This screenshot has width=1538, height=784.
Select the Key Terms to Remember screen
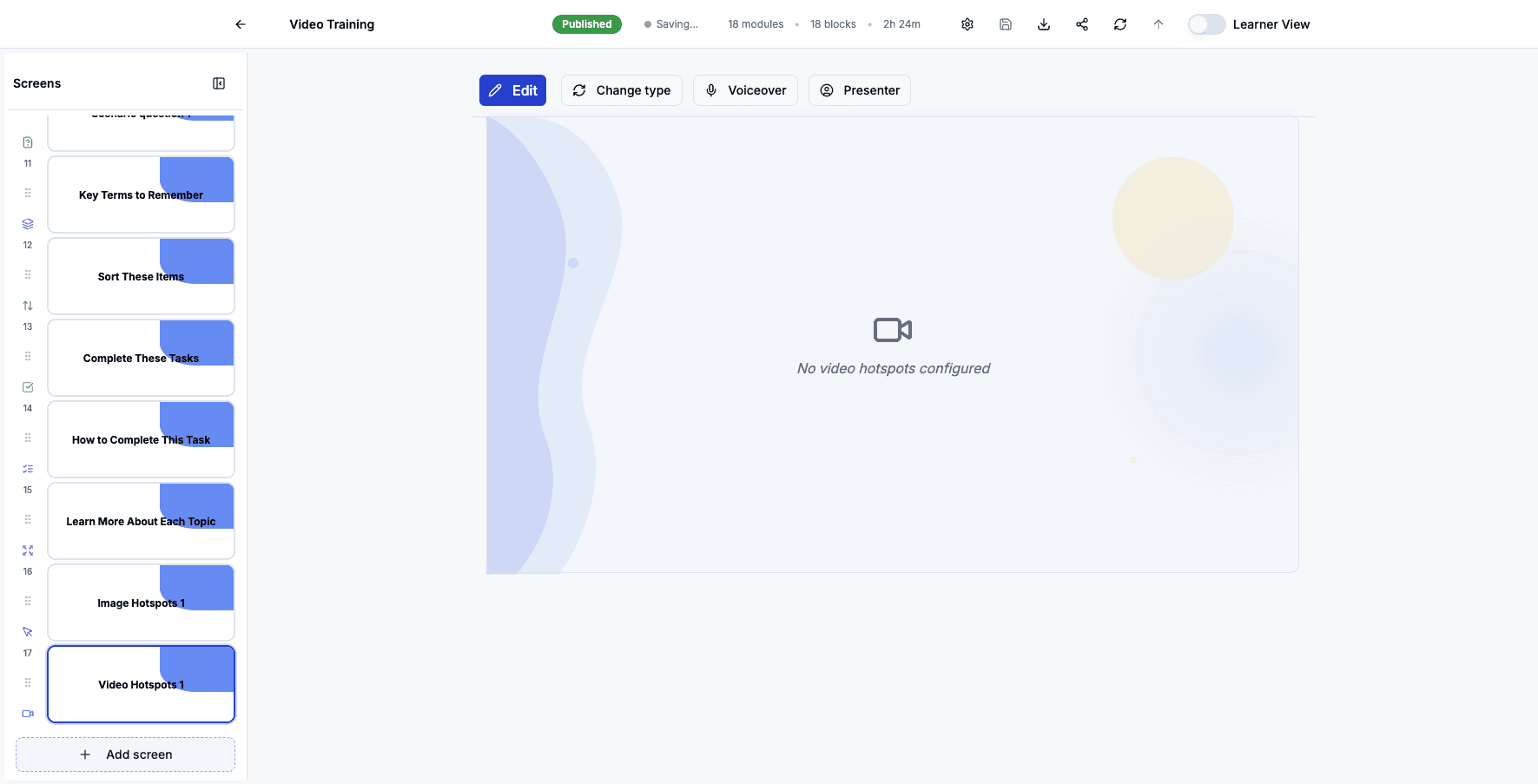141,194
